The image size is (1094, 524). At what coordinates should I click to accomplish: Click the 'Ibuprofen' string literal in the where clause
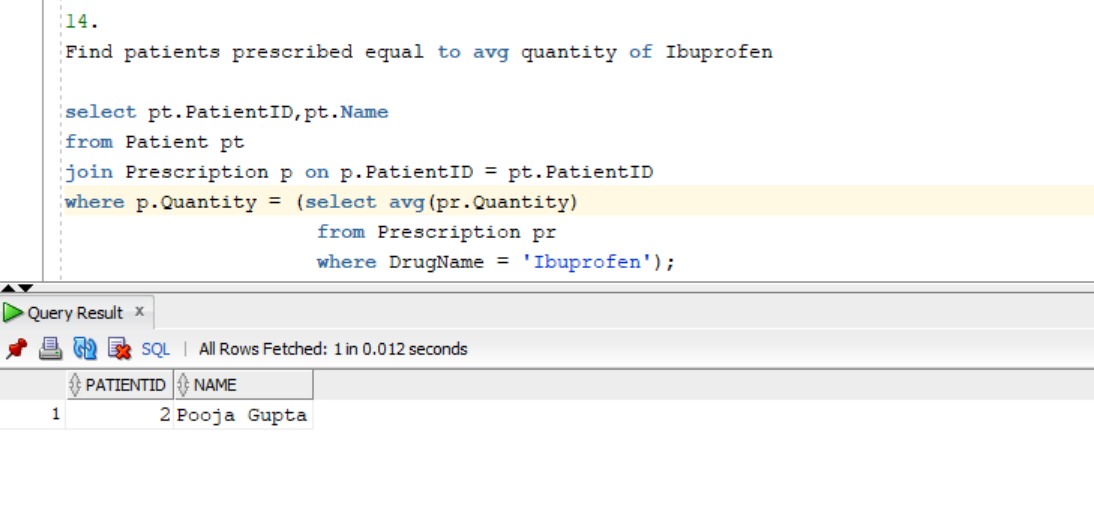coord(587,262)
